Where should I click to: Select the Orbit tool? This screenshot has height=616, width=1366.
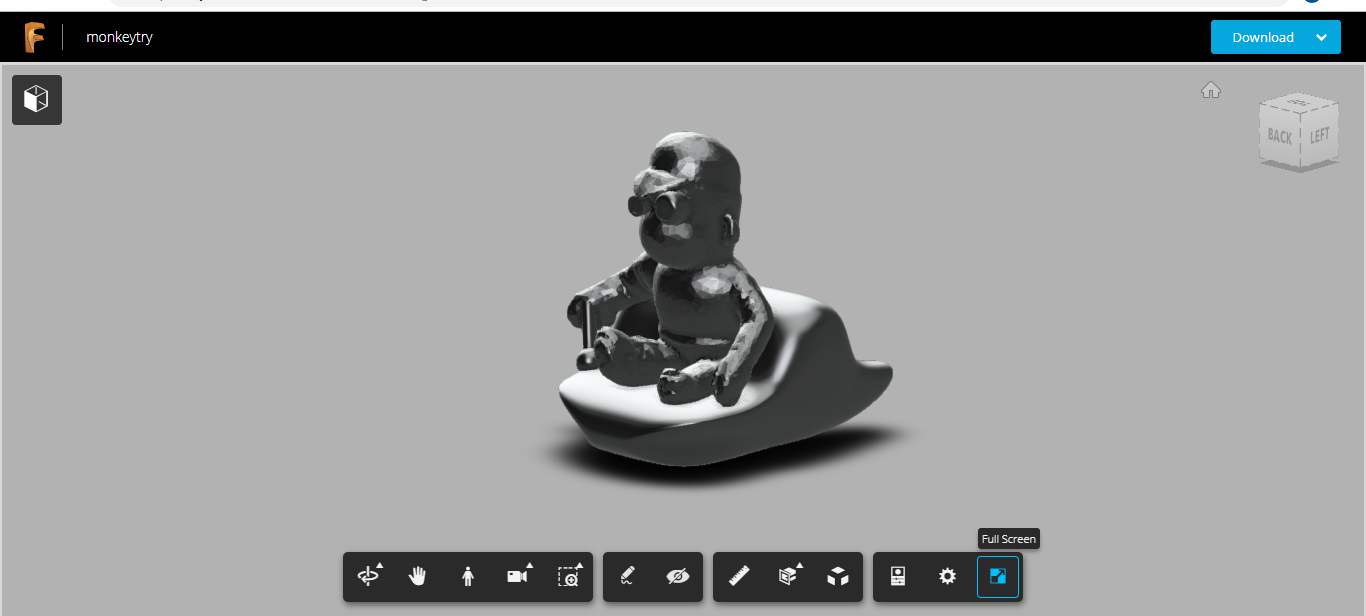368,576
